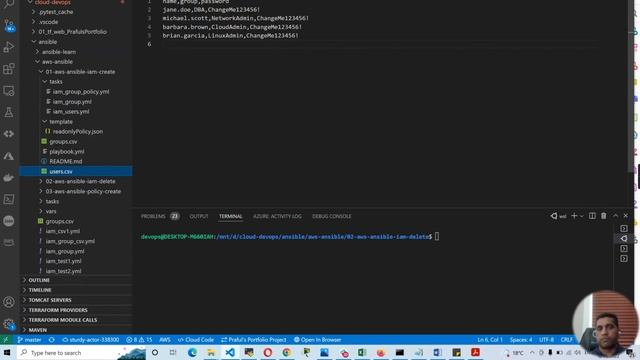Screen dimensions: 640x360
Task: Open Run and Debug from activity bar
Action: pos(9,47)
